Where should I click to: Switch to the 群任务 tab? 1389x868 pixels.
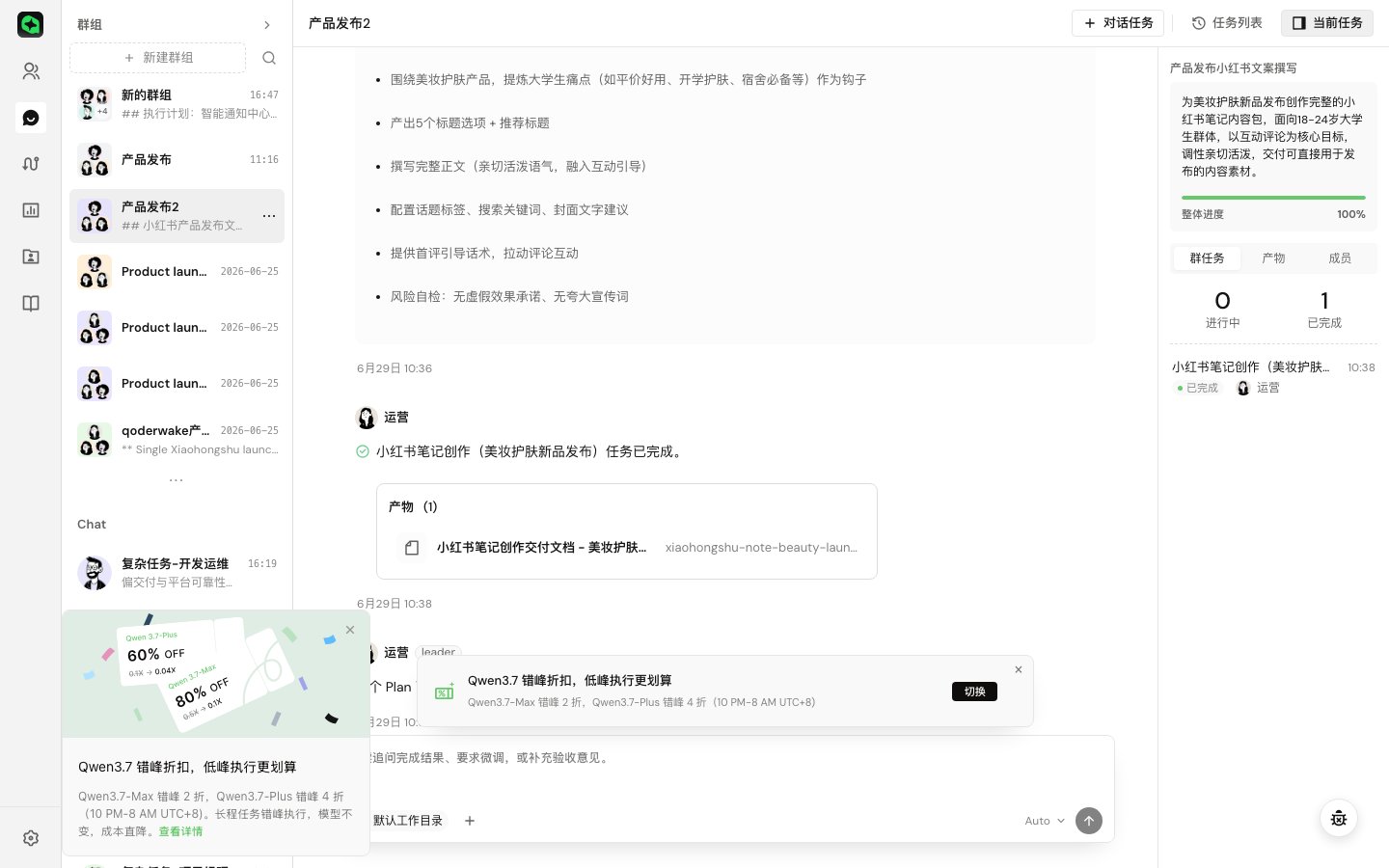1207,258
